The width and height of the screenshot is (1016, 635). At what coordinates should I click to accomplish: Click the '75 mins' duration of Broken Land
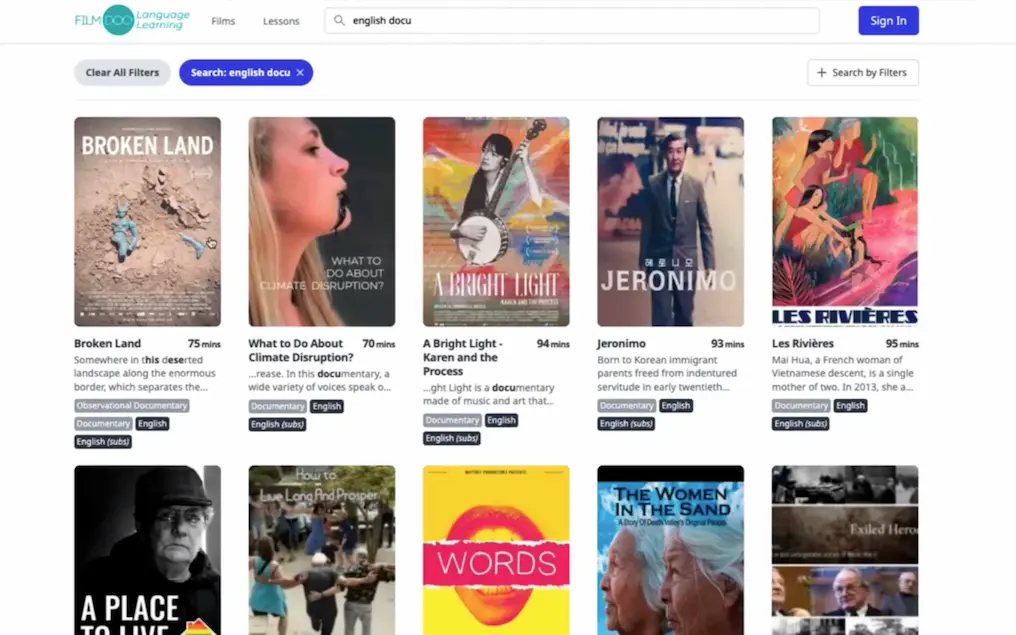204,343
